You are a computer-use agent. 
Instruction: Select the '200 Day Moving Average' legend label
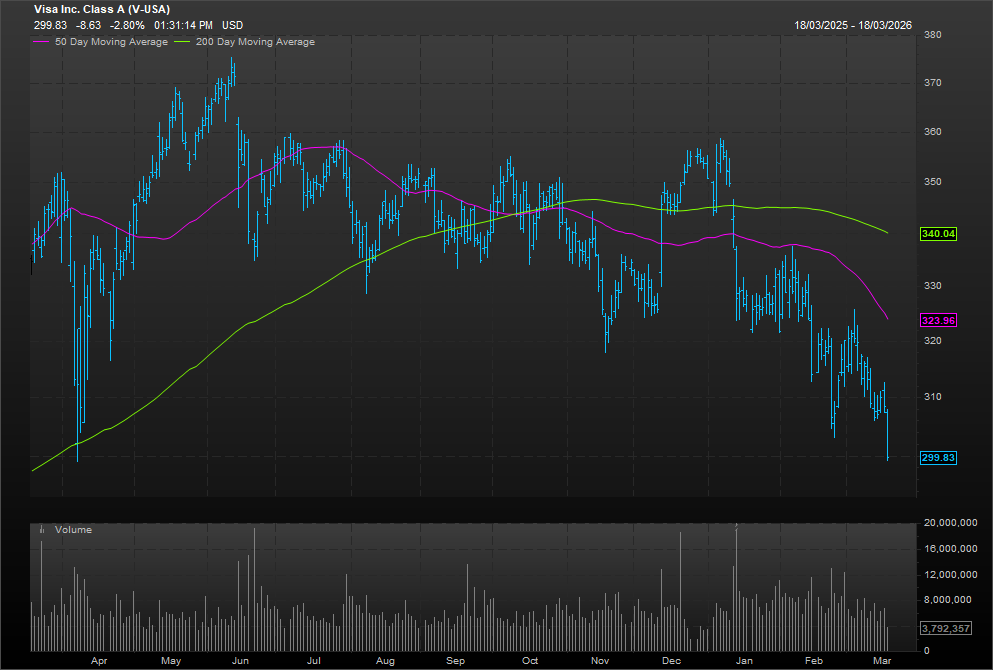(x=255, y=42)
